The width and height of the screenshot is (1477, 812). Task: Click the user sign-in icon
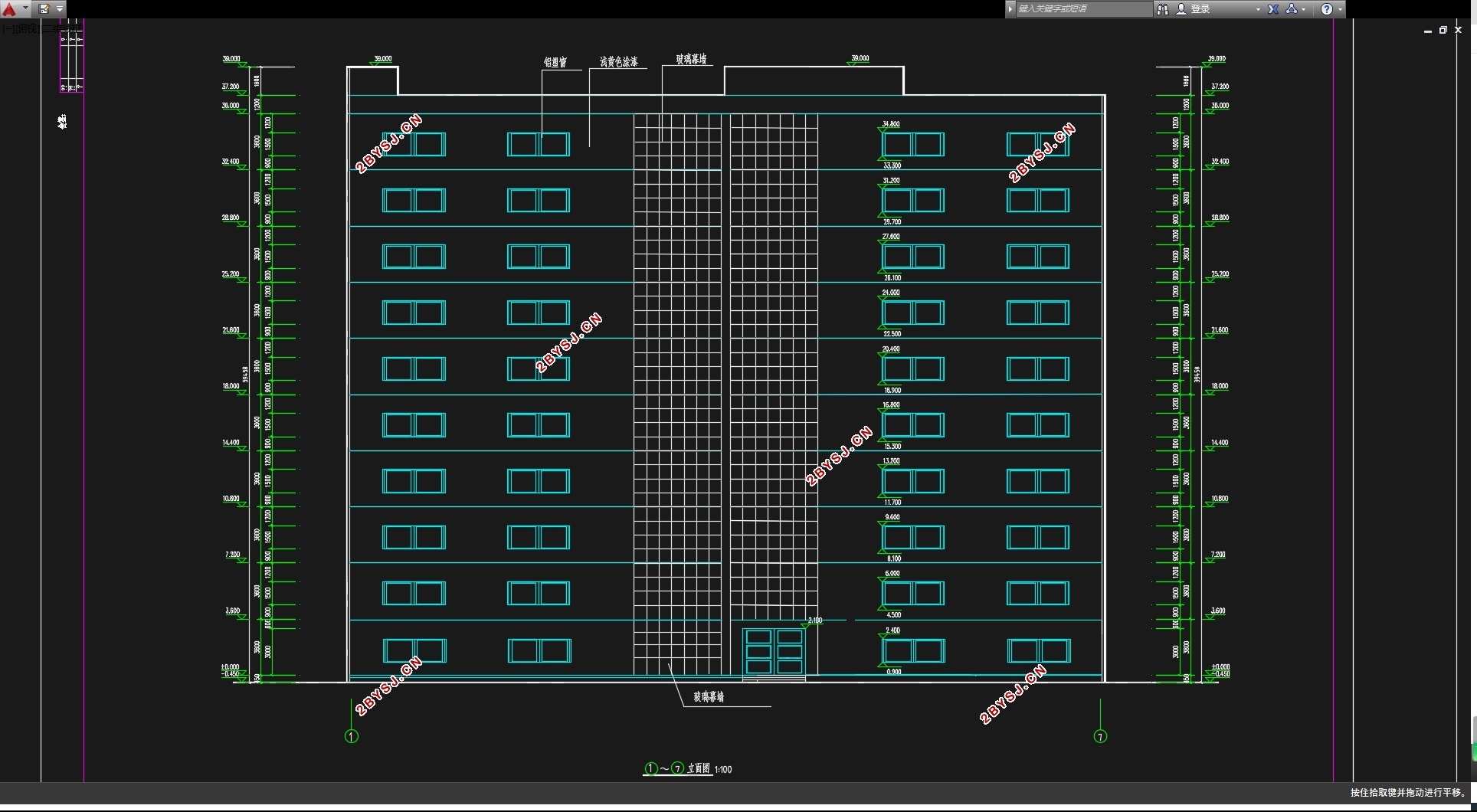point(1181,9)
